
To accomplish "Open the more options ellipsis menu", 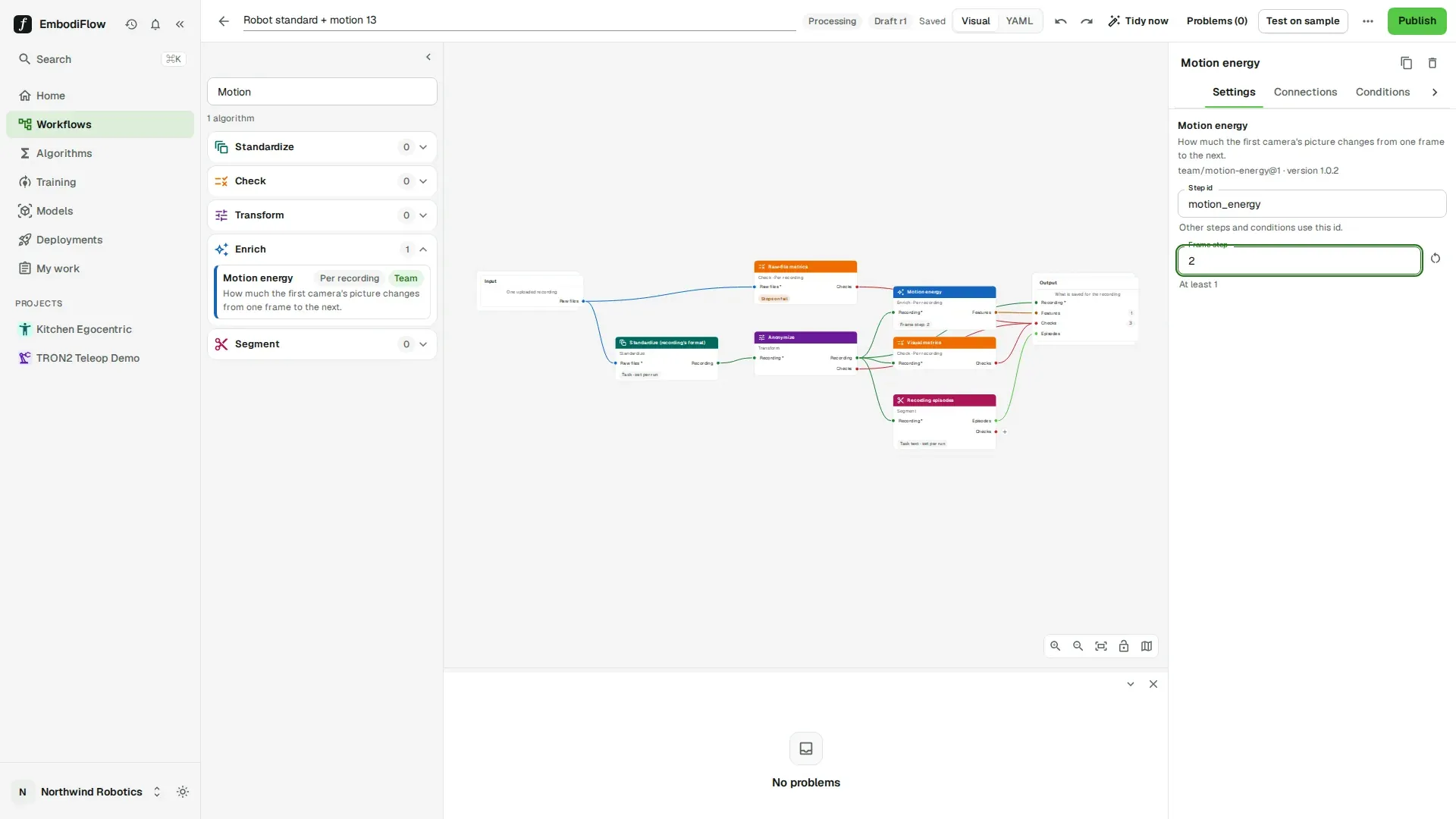I will (x=1368, y=21).
